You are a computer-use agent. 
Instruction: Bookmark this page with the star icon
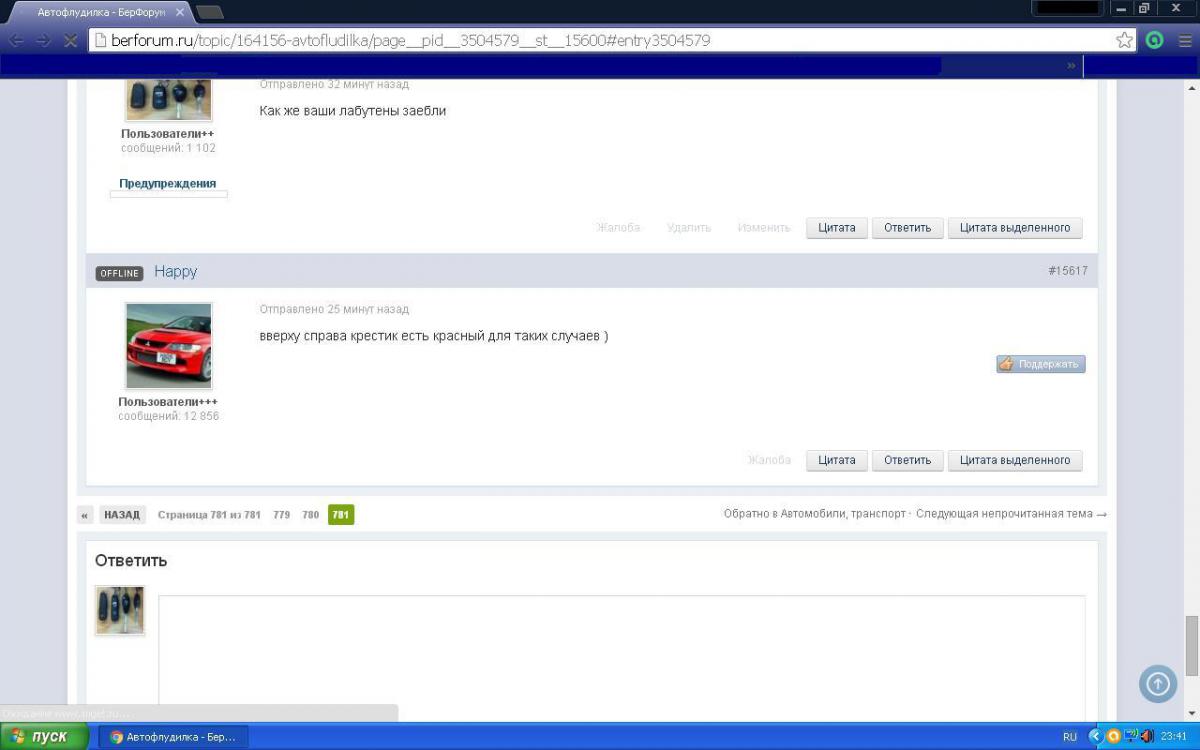[x=1125, y=41]
